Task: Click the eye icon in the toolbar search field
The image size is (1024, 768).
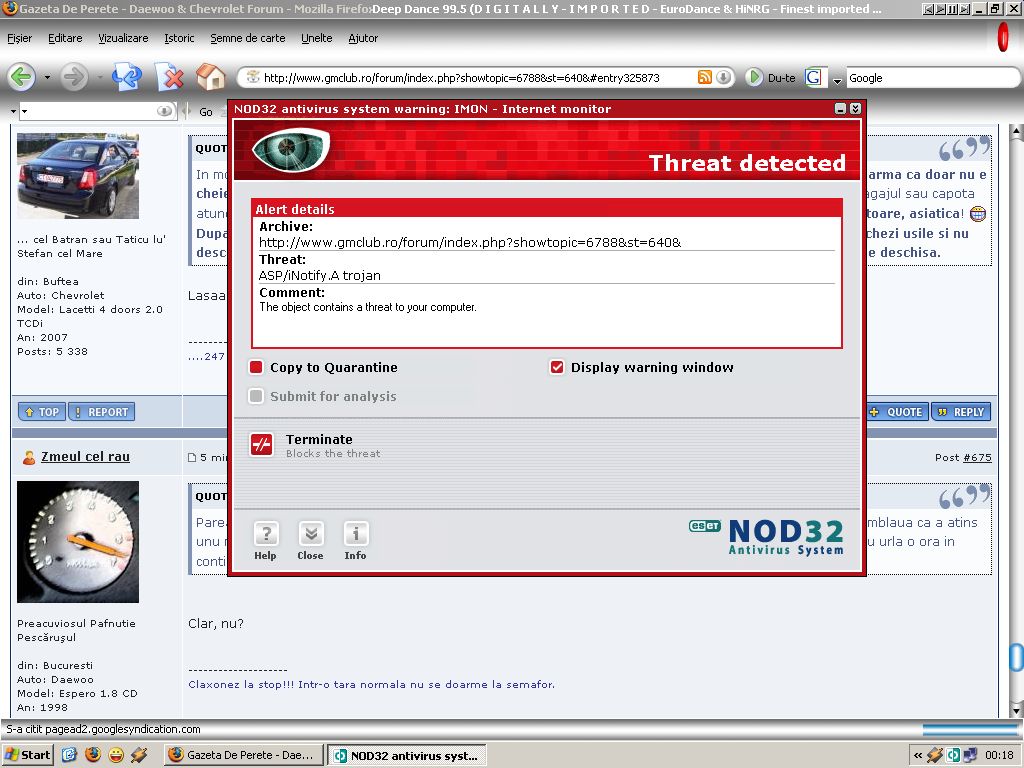Action: (165, 111)
